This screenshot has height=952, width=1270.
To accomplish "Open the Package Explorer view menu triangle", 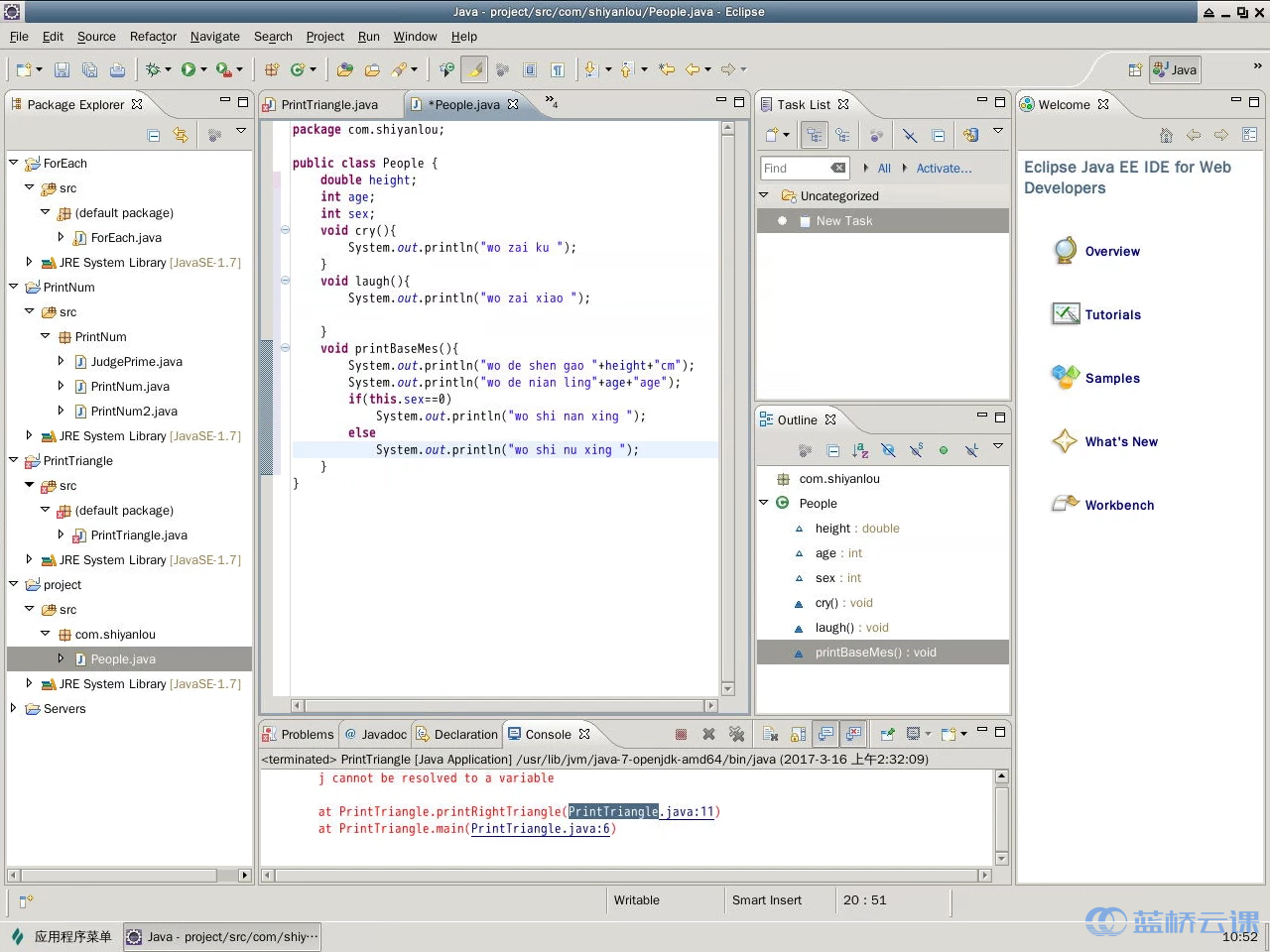I will pos(241,132).
